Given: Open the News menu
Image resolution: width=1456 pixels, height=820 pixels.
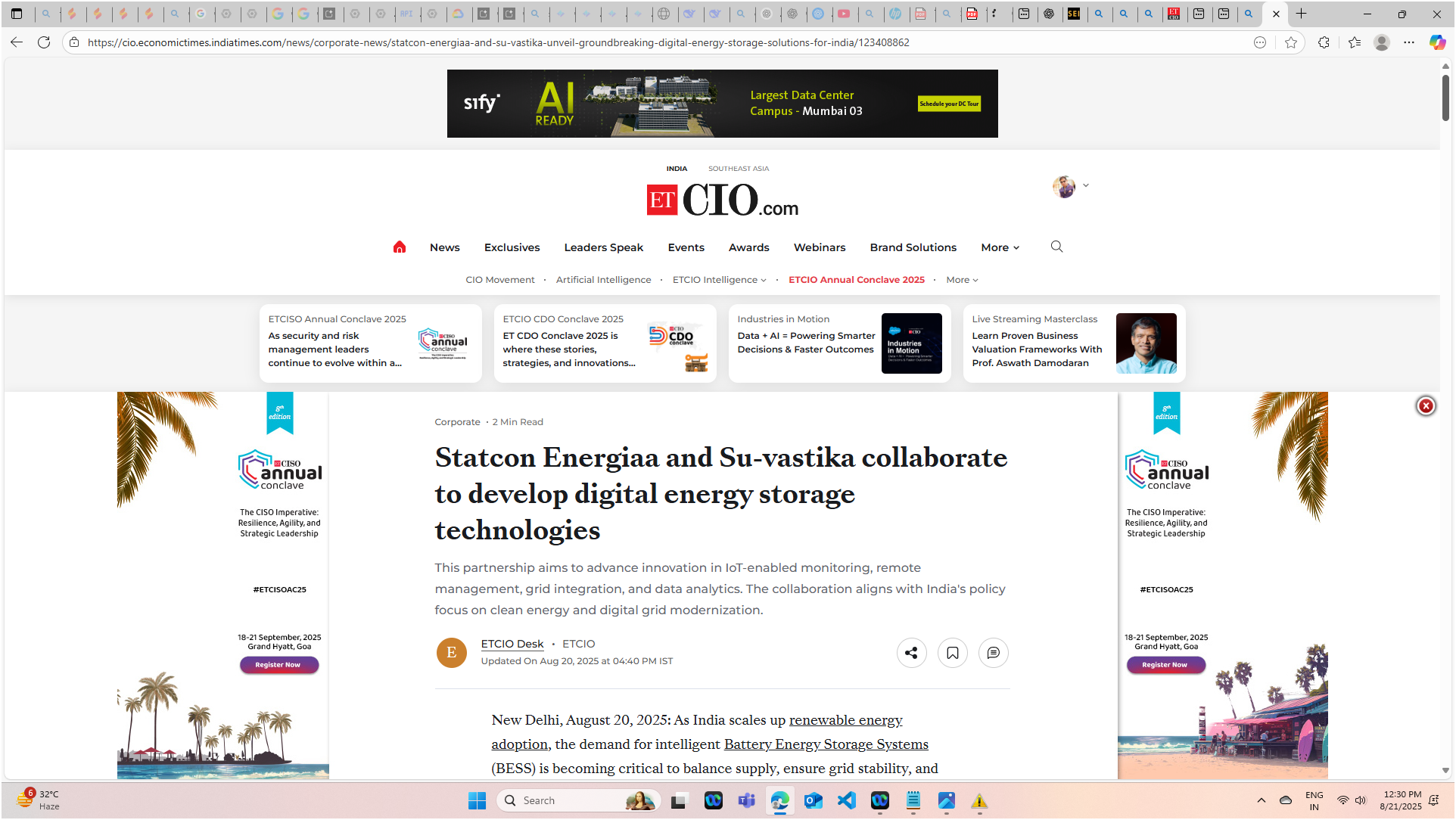Looking at the screenshot, I should pos(445,247).
